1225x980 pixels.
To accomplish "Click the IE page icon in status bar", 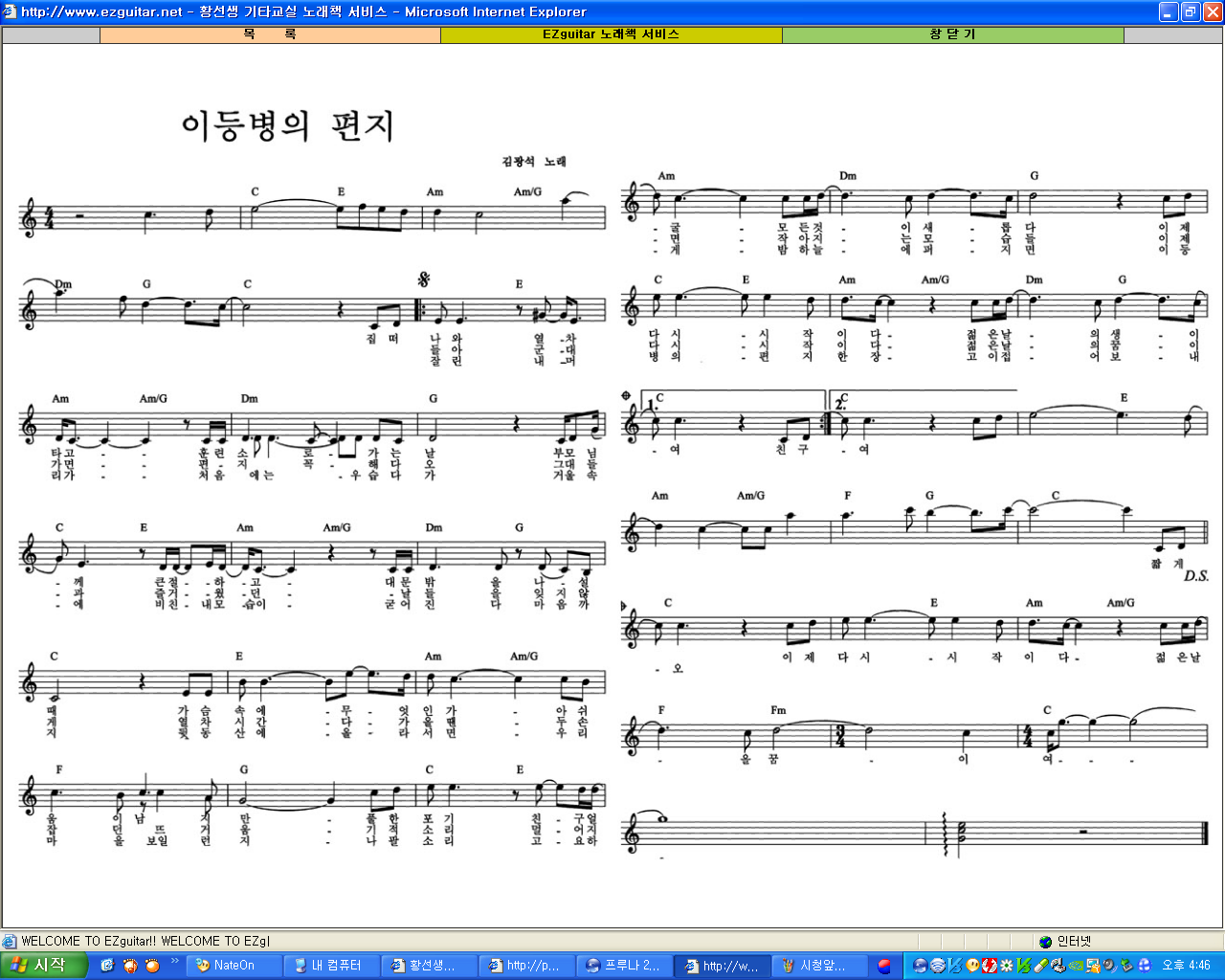I will (10, 942).
